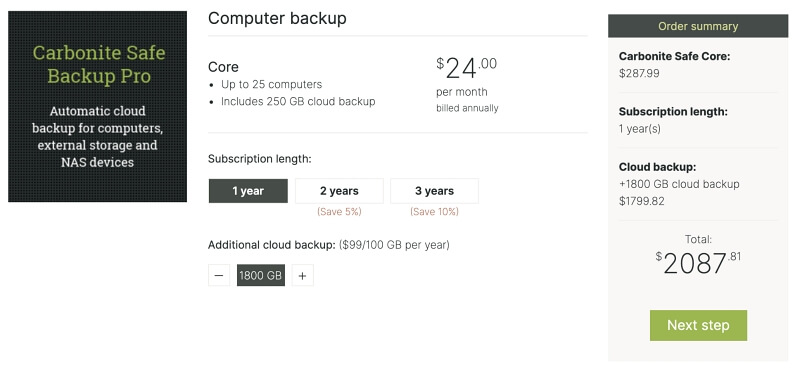The height and width of the screenshot is (372, 800).
Task: Click the +1800 GB cloud backup summary text
Action: click(x=679, y=184)
